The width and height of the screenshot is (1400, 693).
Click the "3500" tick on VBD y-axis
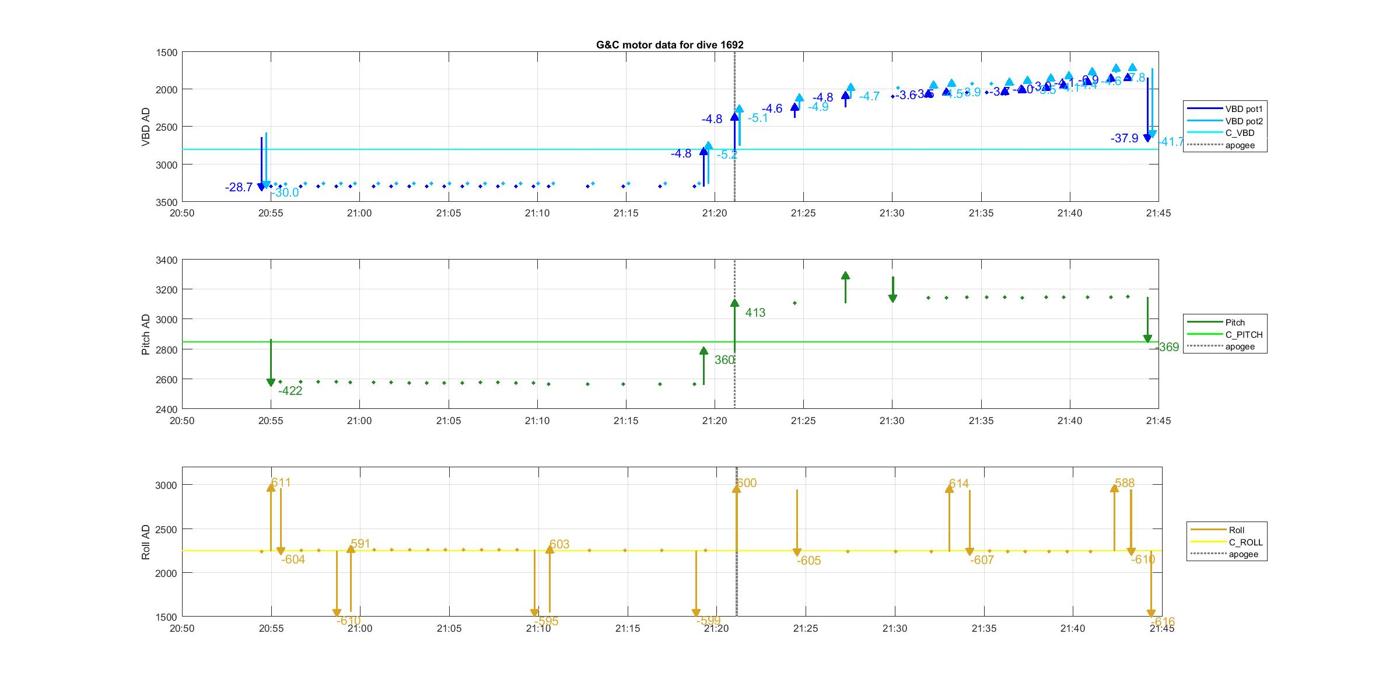[166, 202]
